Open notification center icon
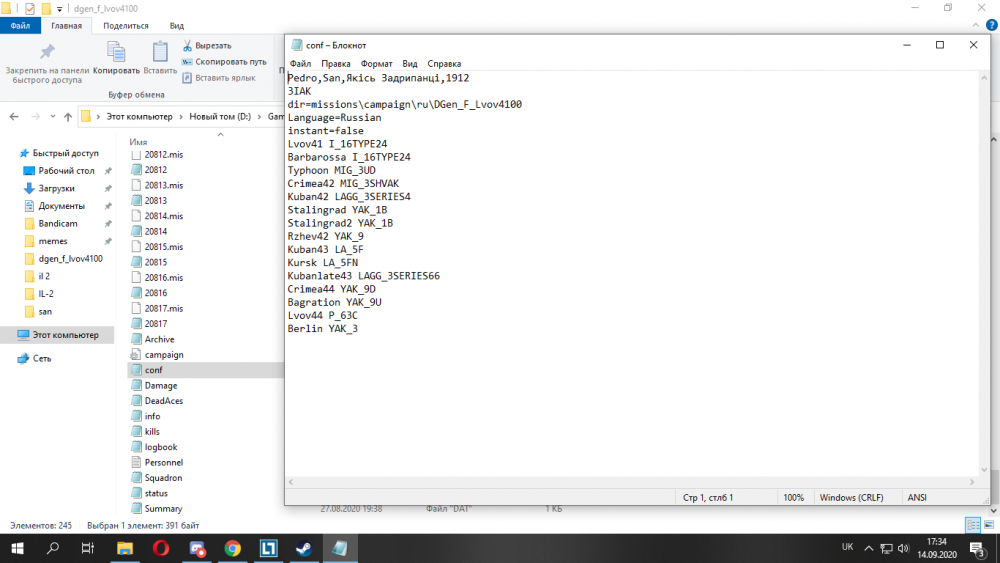The width and height of the screenshot is (1000, 563). click(x=978, y=548)
